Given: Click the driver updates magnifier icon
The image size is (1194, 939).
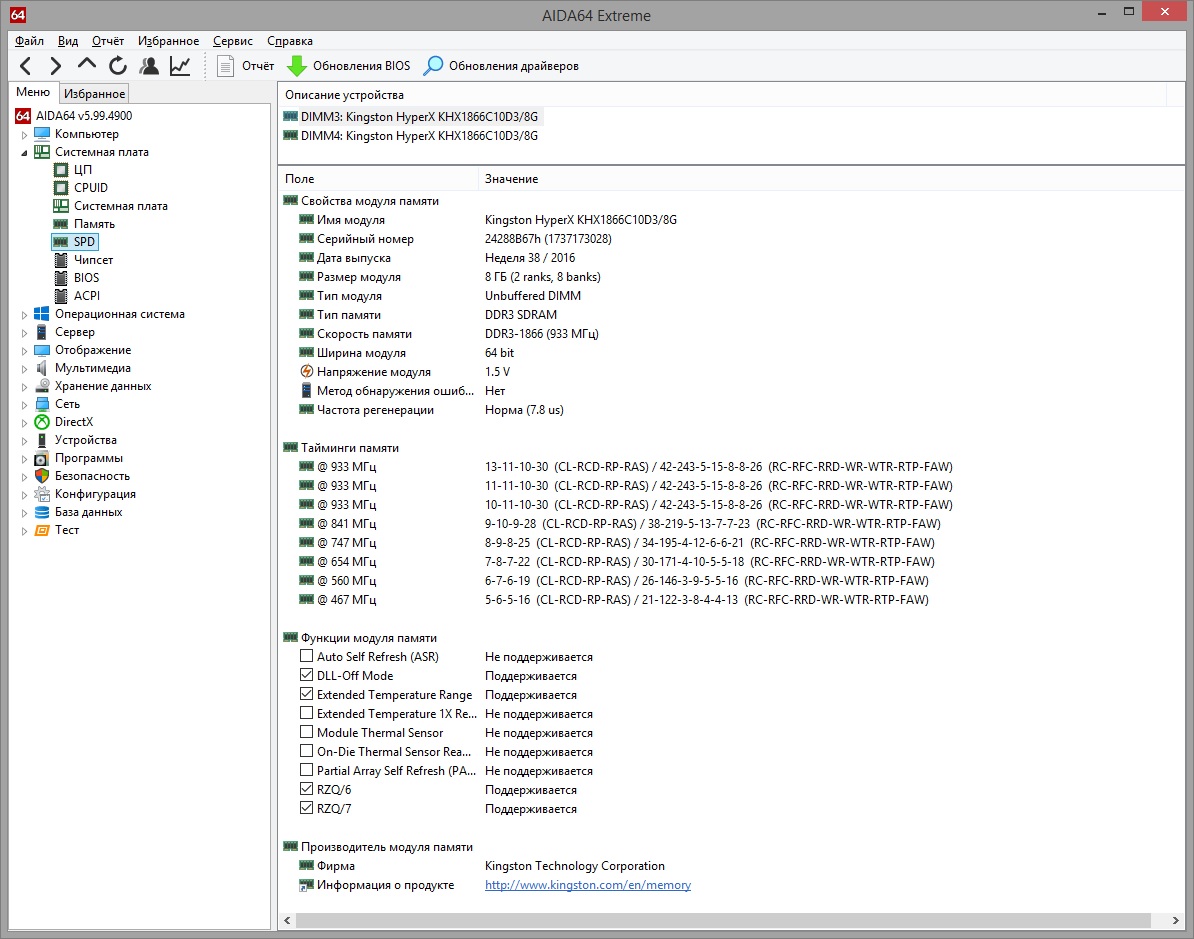Looking at the screenshot, I should (x=433, y=65).
